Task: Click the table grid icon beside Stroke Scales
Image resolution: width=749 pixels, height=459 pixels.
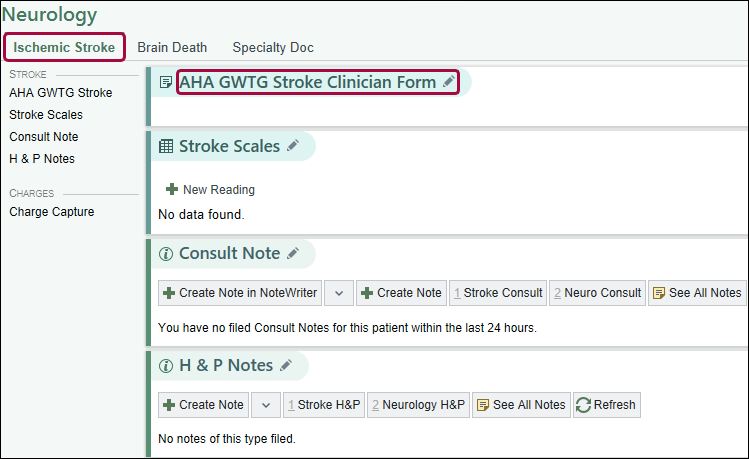Action: click(166, 146)
